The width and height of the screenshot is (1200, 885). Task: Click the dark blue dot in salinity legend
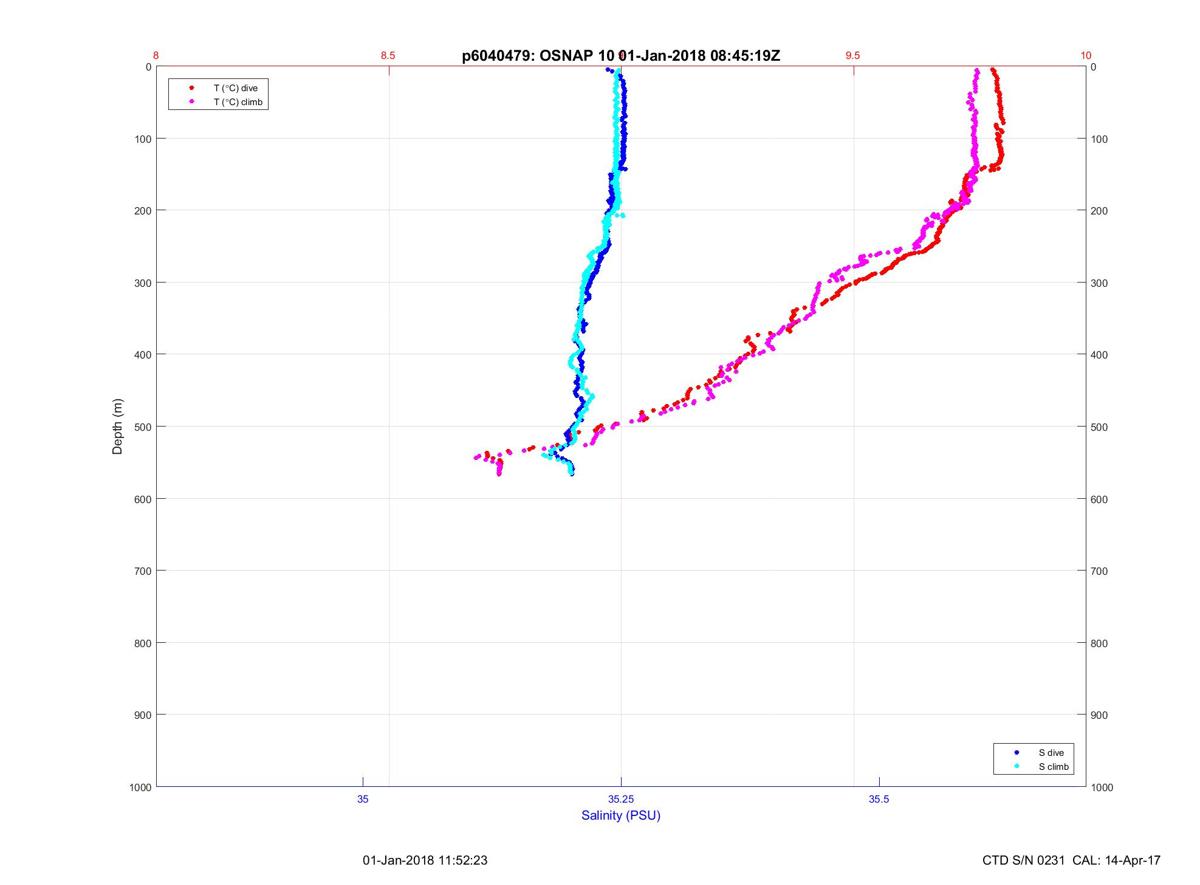pyautogui.click(x=1017, y=752)
